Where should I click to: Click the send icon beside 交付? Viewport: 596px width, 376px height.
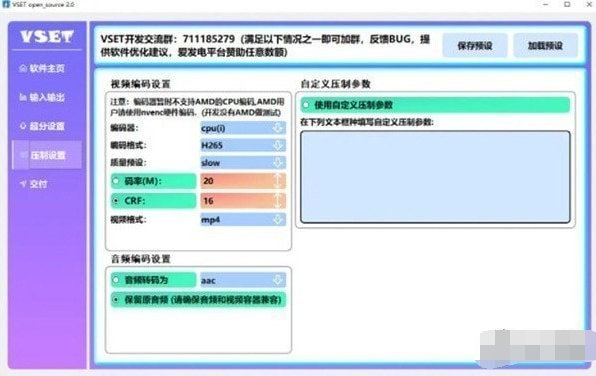pyautogui.click(x=23, y=184)
